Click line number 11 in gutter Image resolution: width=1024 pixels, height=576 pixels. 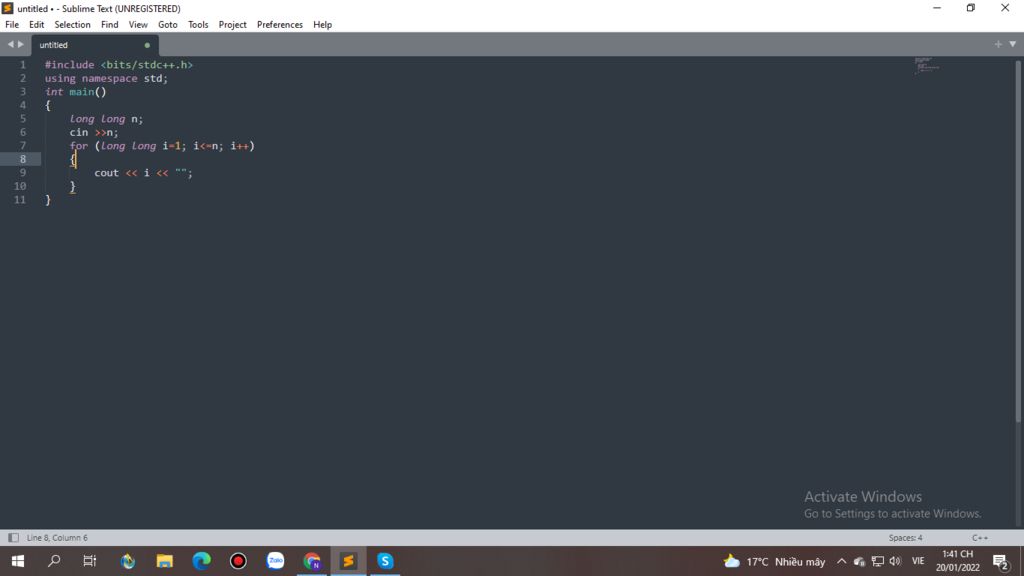pos(20,199)
